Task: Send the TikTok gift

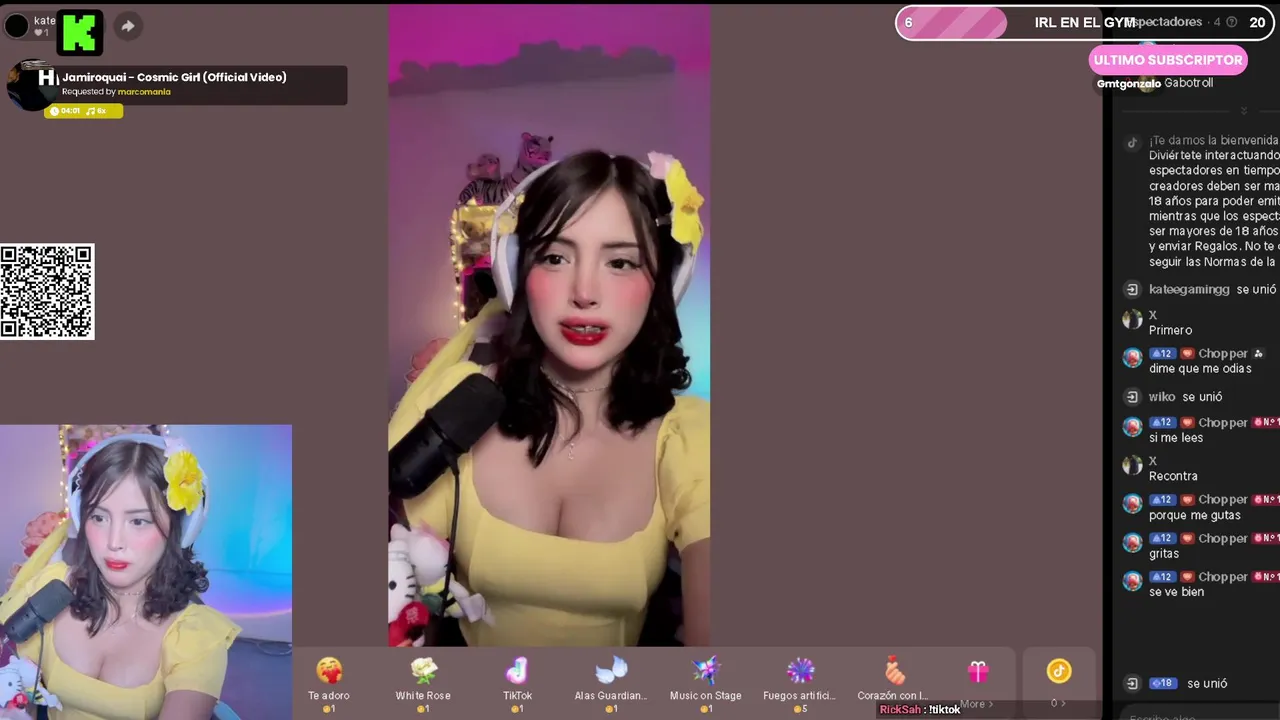Action: [517, 684]
